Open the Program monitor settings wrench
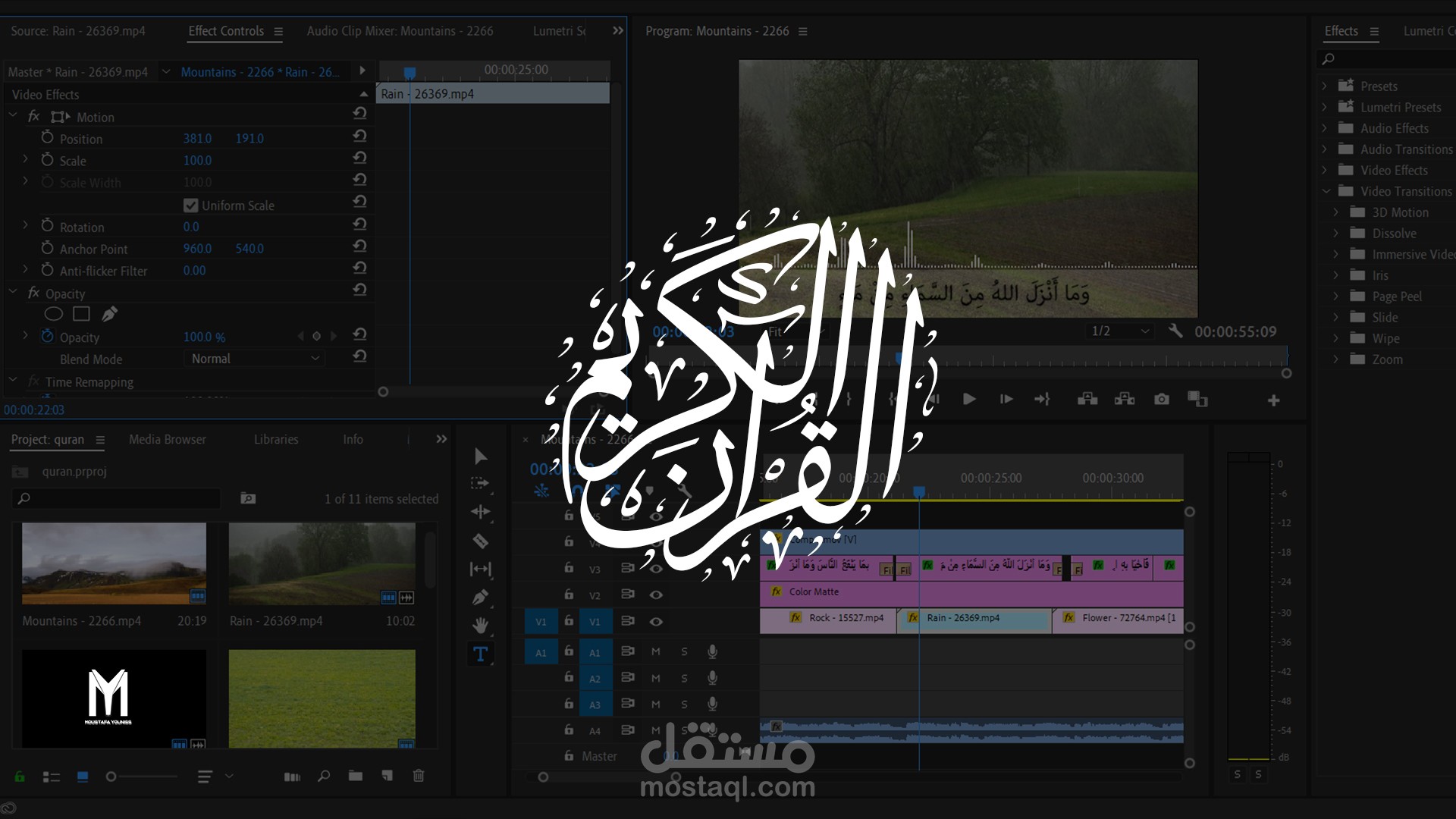Image resolution: width=1456 pixels, height=819 pixels. pyautogui.click(x=1174, y=331)
